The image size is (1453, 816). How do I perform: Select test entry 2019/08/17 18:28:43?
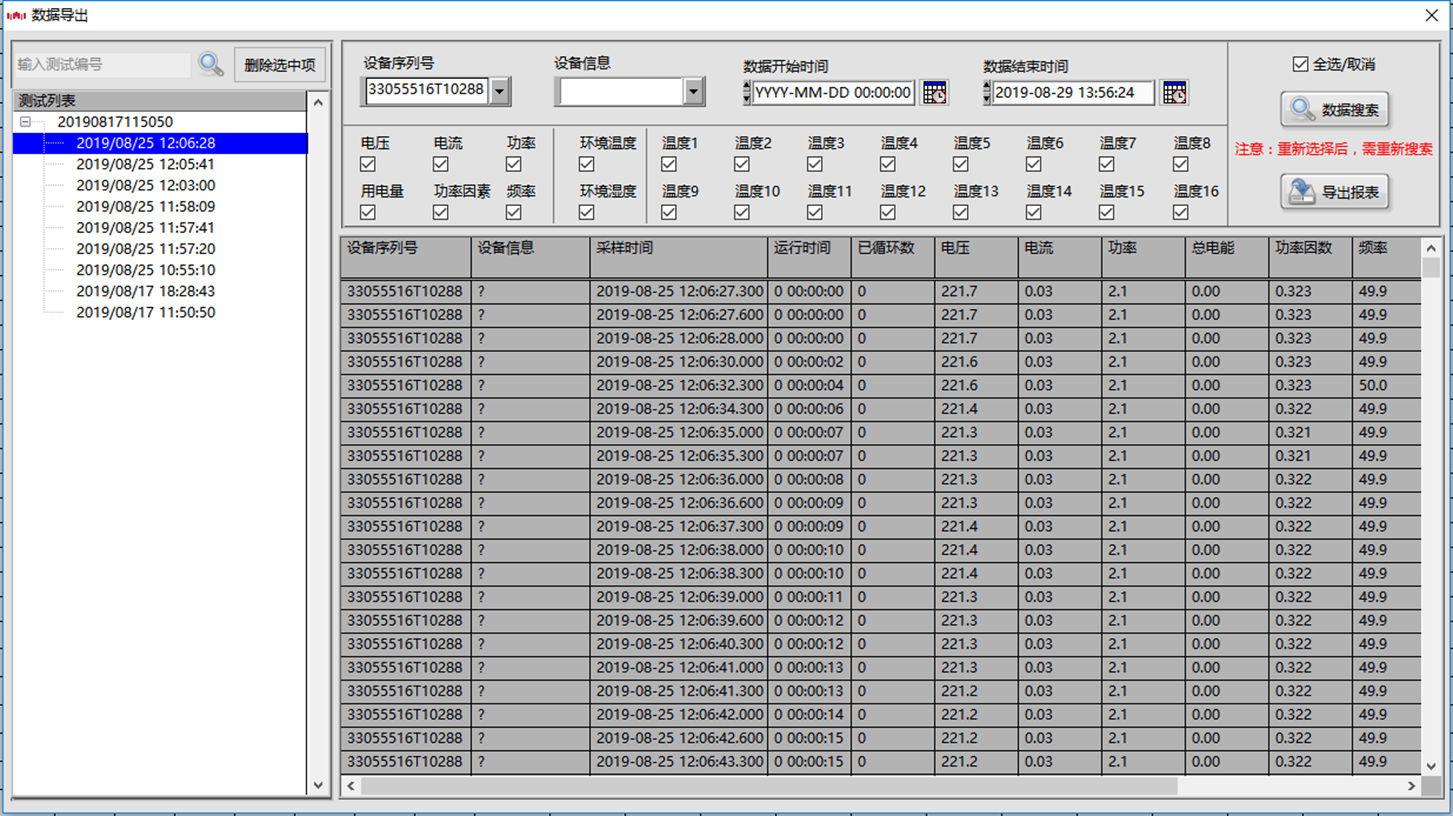(x=145, y=291)
